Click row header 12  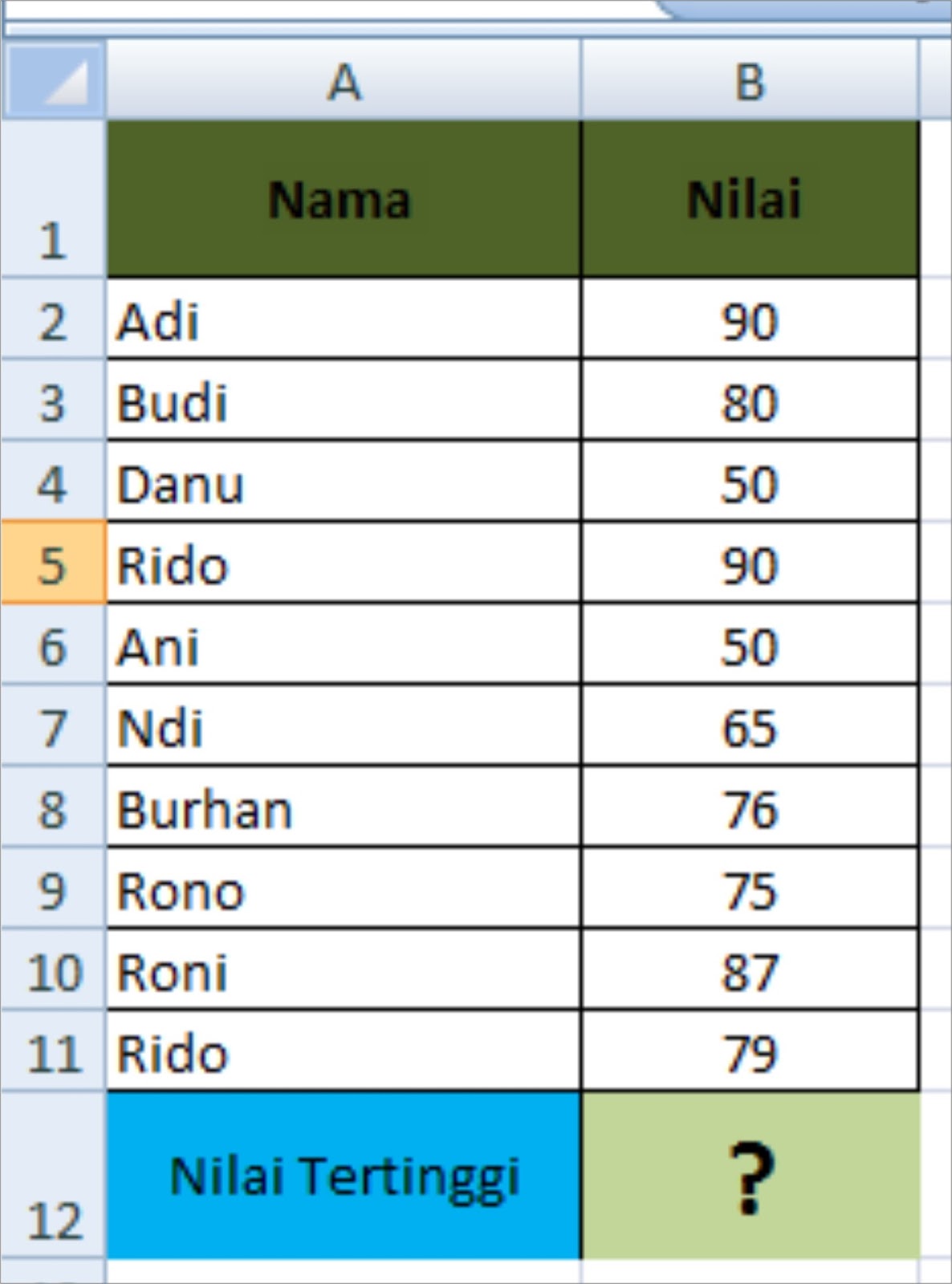52,1220
